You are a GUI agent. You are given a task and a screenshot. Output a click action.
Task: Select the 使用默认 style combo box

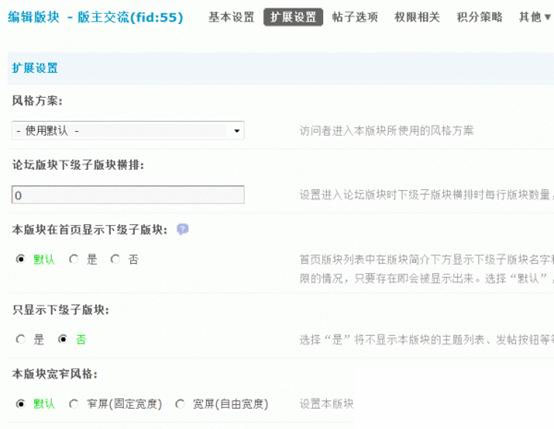(x=128, y=131)
